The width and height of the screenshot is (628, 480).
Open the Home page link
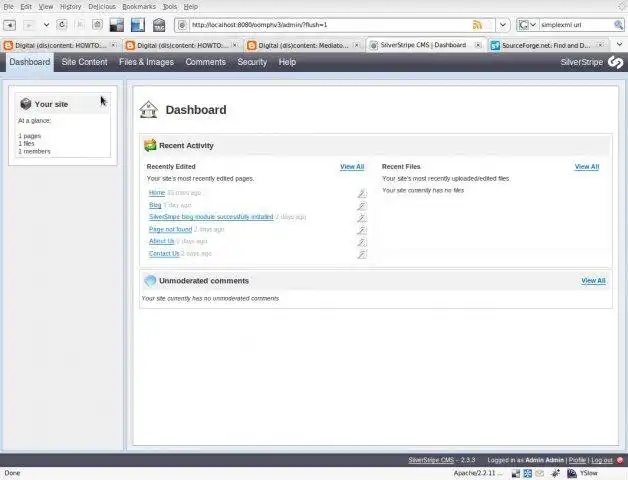pos(157,193)
